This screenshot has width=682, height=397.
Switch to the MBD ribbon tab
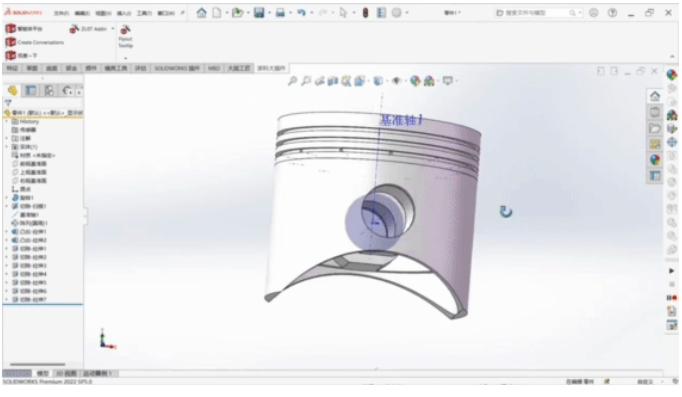pos(214,68)
